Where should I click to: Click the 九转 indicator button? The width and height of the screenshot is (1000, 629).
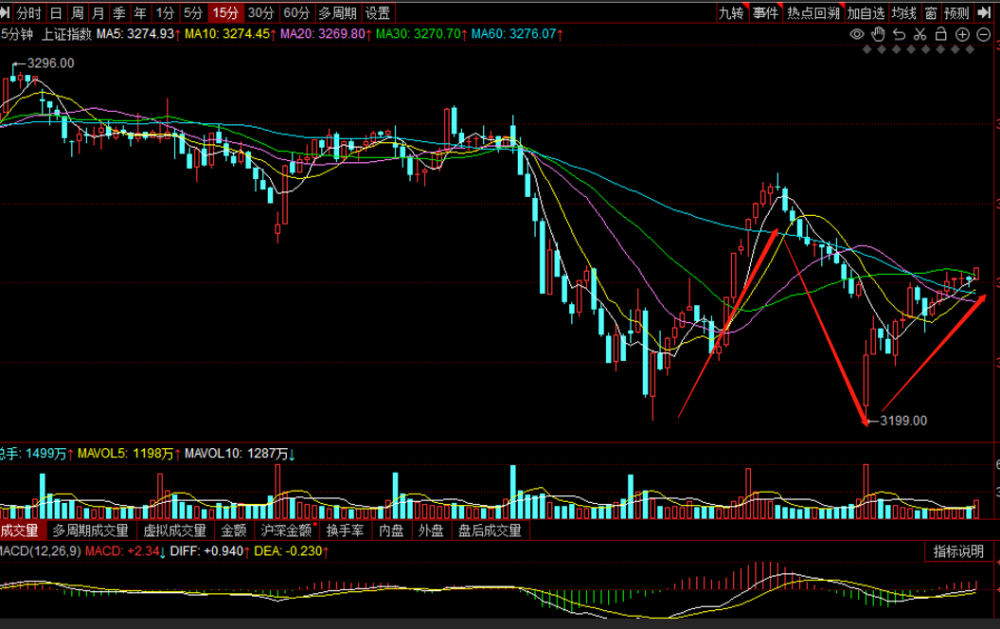[x=732, y=13]
